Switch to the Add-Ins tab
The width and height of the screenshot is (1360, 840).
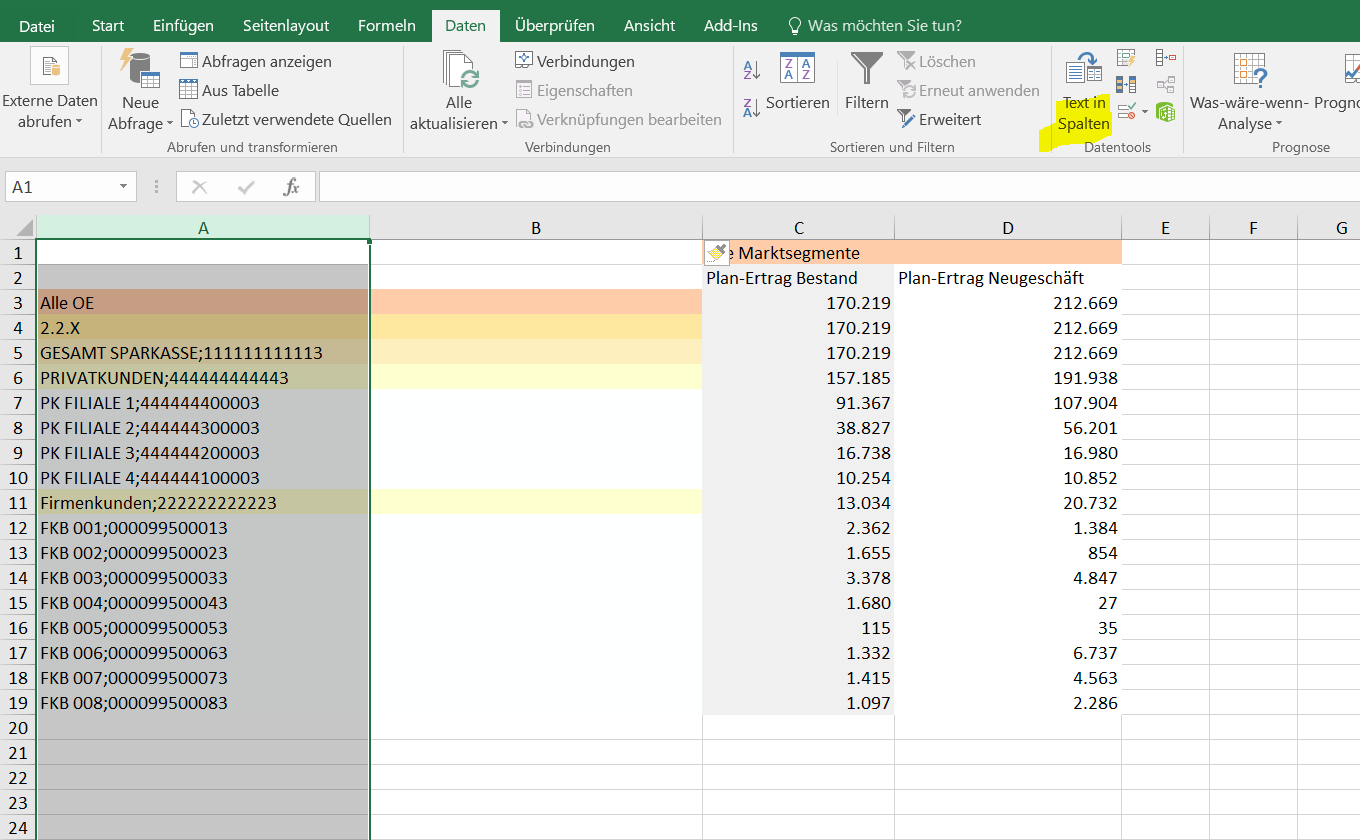(x=731, y=26)
